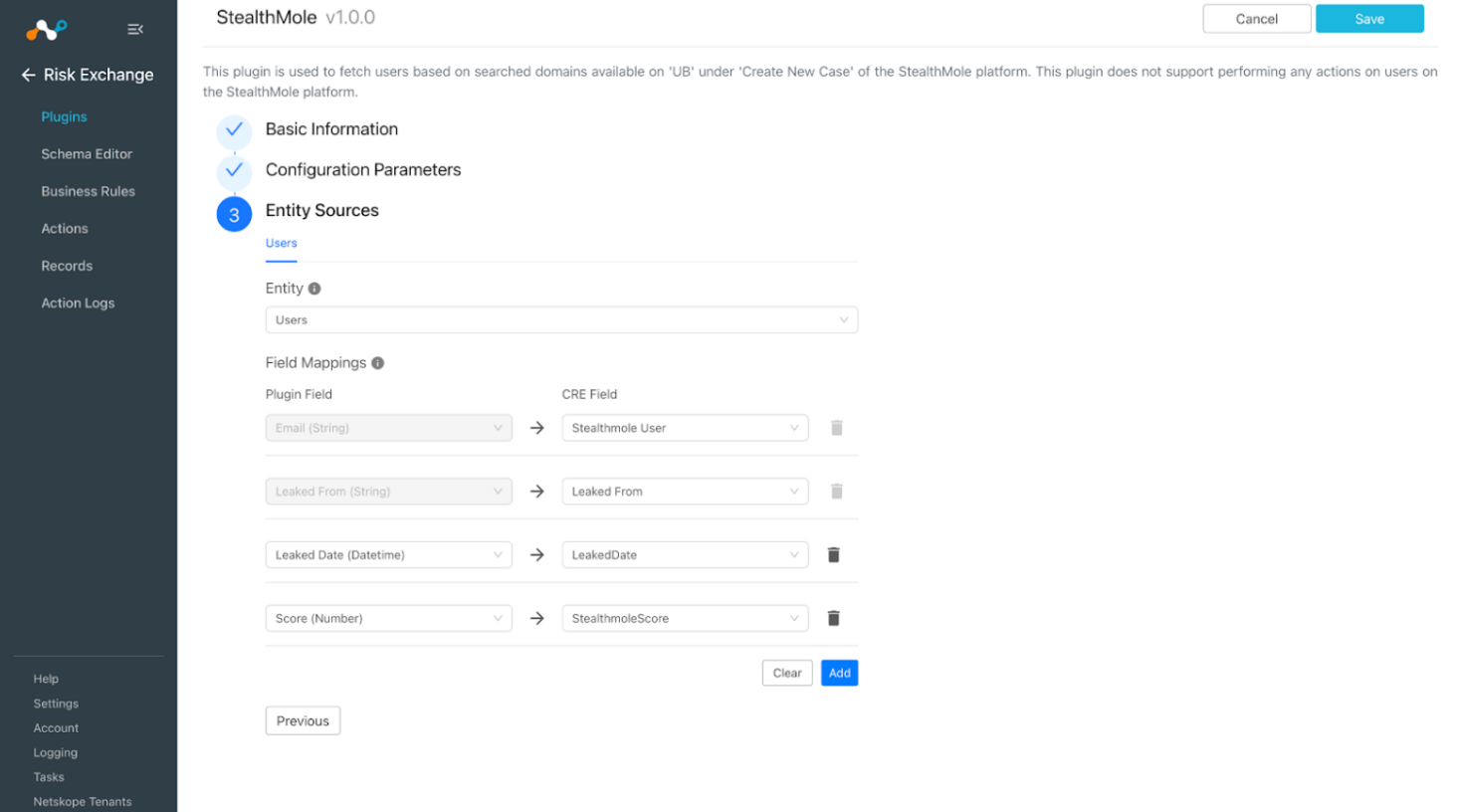Clear the field mappings
The width and height of the screenshot is (1460, 812).
click(x=787, y=674)
